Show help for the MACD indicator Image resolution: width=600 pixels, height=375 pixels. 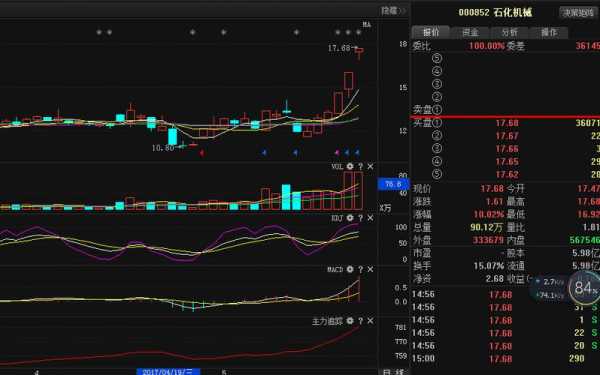(x=360, y=269)
